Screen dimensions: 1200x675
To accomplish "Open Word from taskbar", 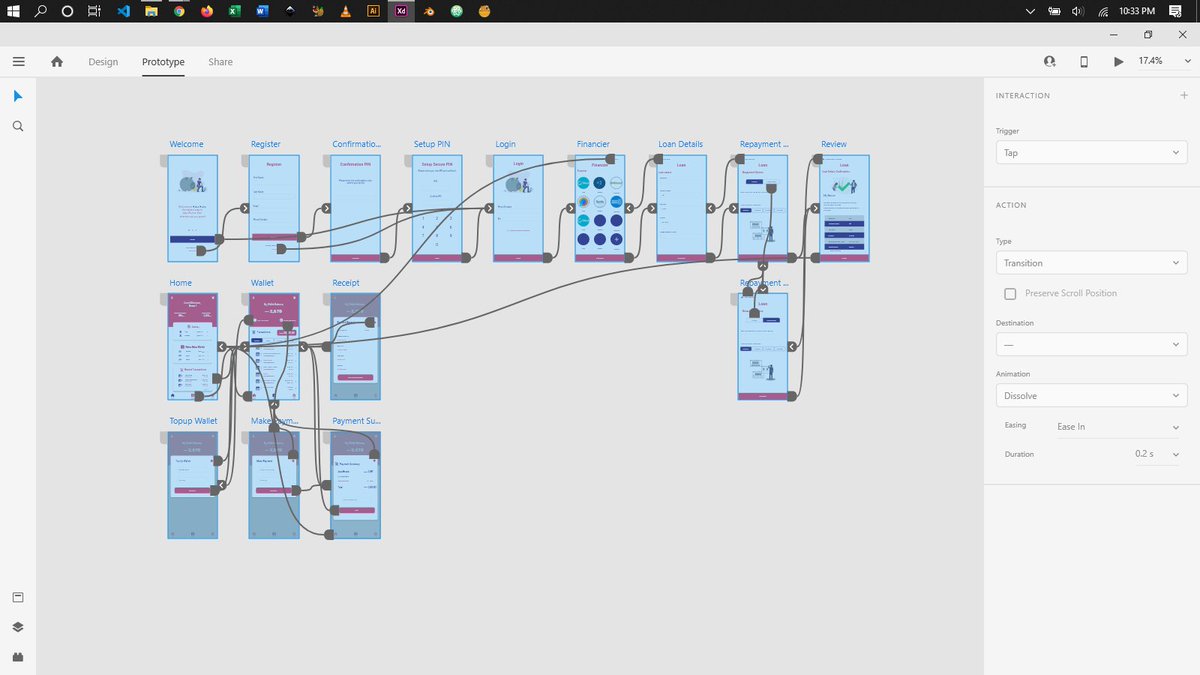I will (x=262, y=11).
